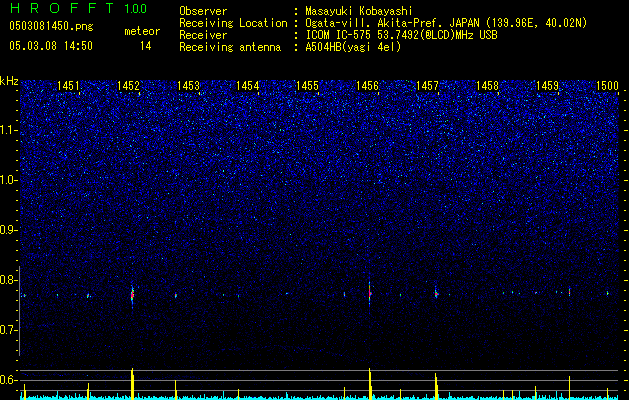The width and height of the screenshot is (629, 400).
Task: Click the Receiving antenna label
Action: pyautogui.click(x=230, y=47)
